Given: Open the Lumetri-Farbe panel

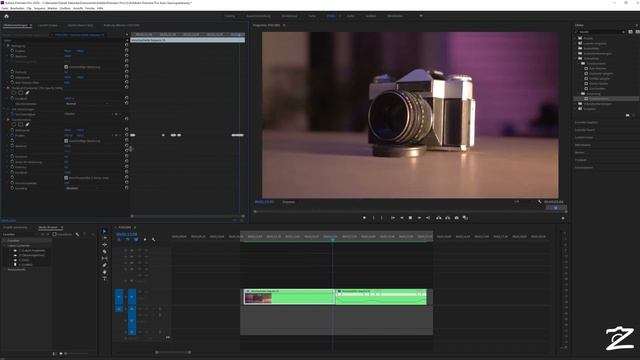Looking at the screenshot, I should coord(584,137).
